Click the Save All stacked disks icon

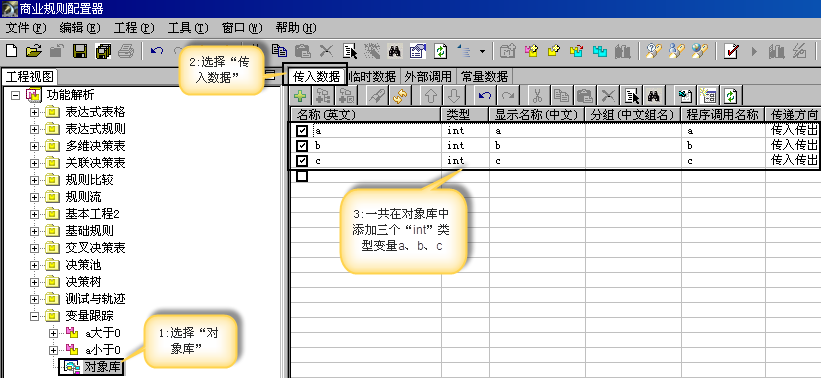(x=103, y=51)
